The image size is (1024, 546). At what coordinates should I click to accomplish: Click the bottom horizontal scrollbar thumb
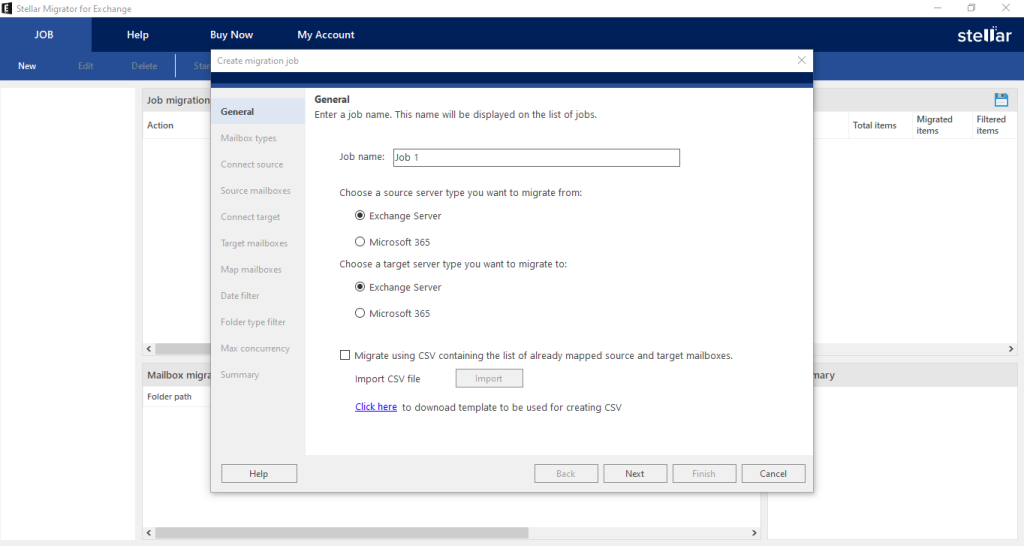342,533
